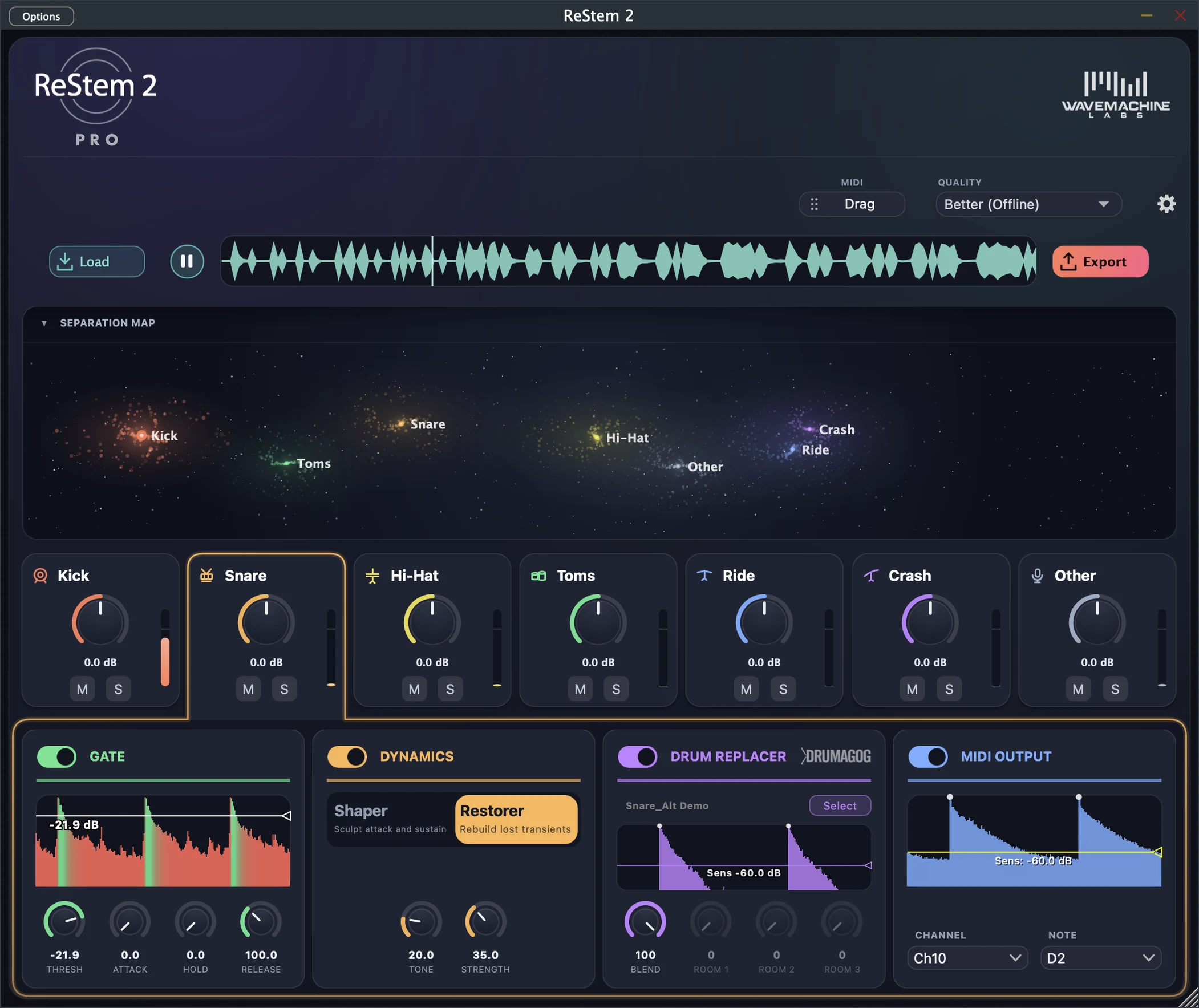
Task: Toggle the MIDI Output switch
Action: [927, 756]
